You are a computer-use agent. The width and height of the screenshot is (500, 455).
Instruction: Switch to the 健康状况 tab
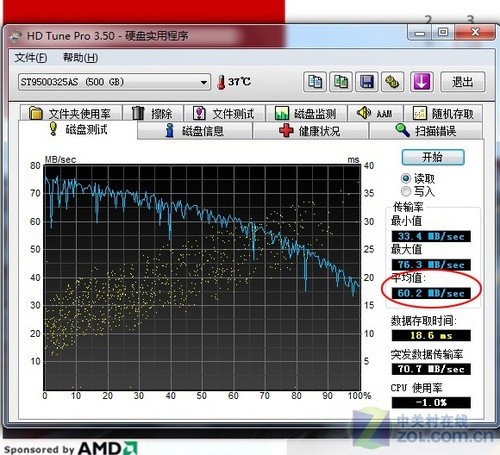click(x=310, y=131)
